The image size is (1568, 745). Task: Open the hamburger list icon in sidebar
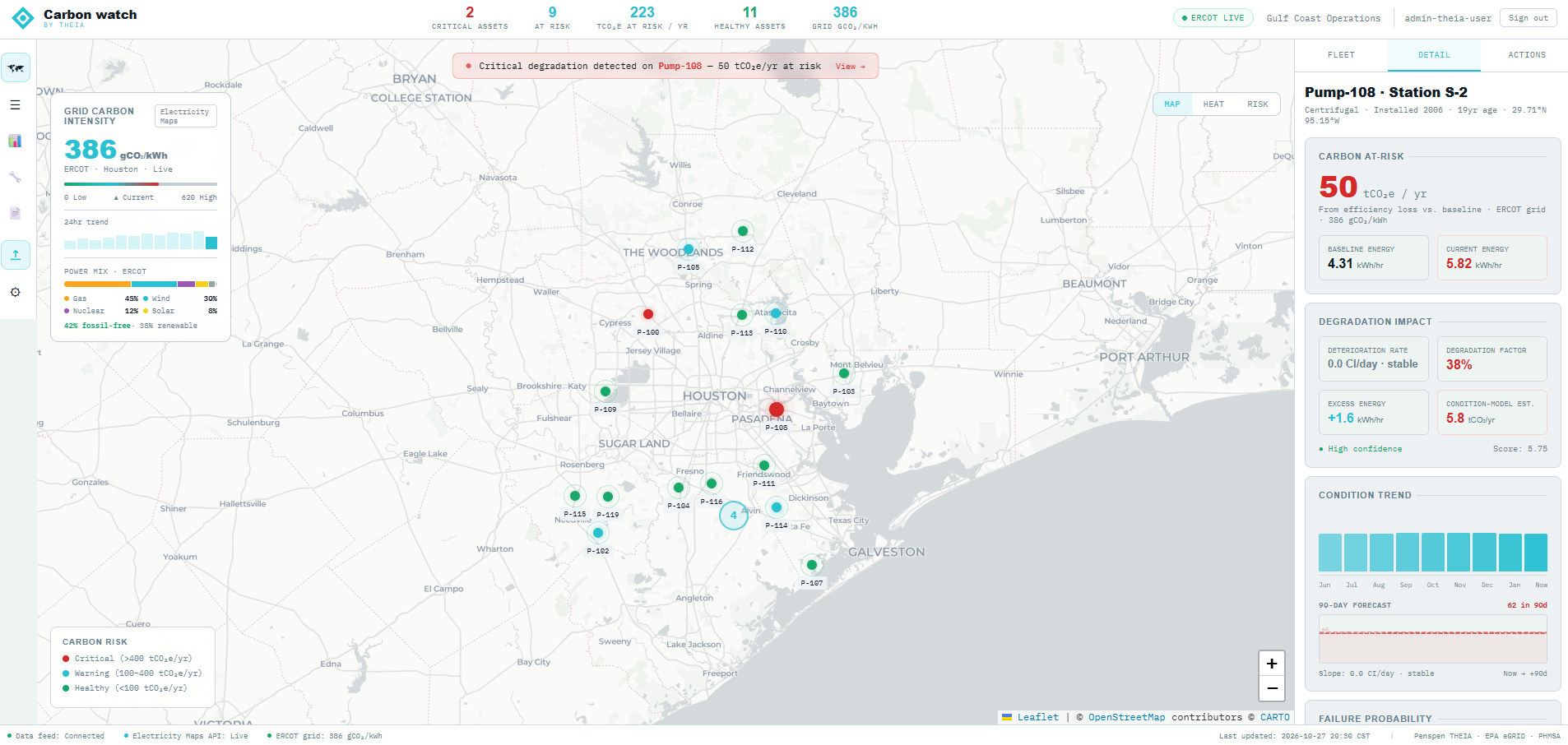16,105
